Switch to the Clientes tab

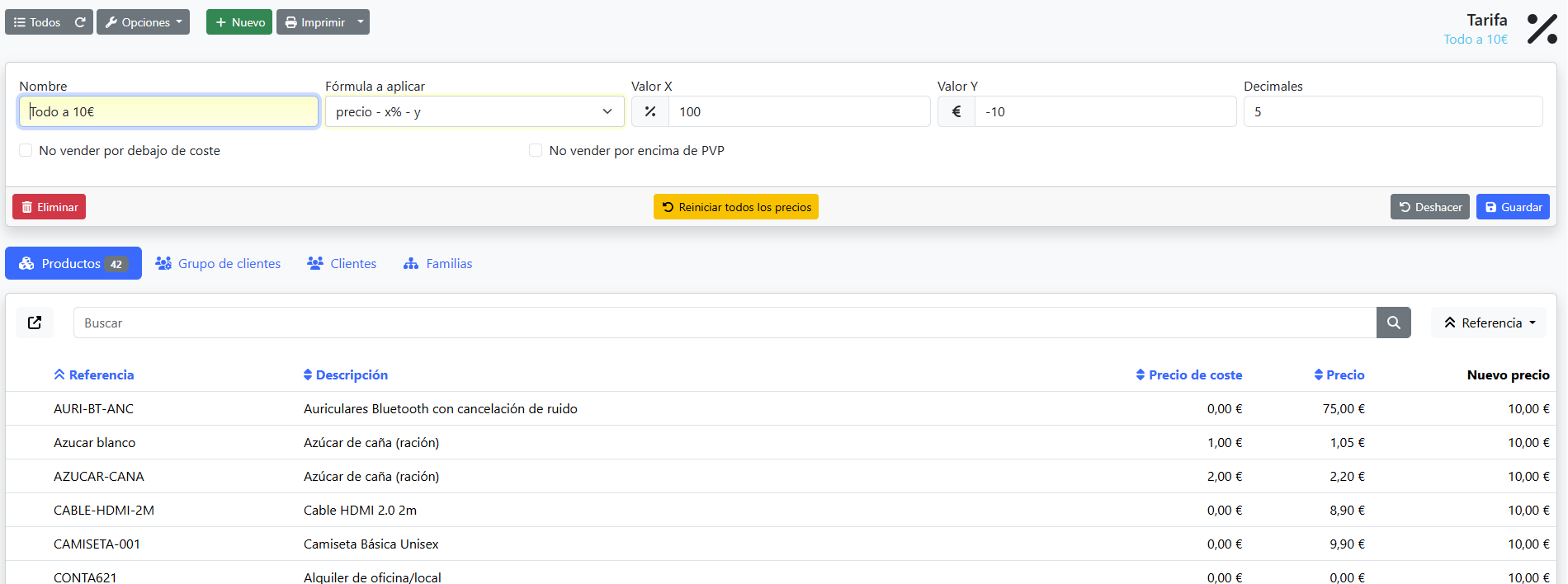342,263
